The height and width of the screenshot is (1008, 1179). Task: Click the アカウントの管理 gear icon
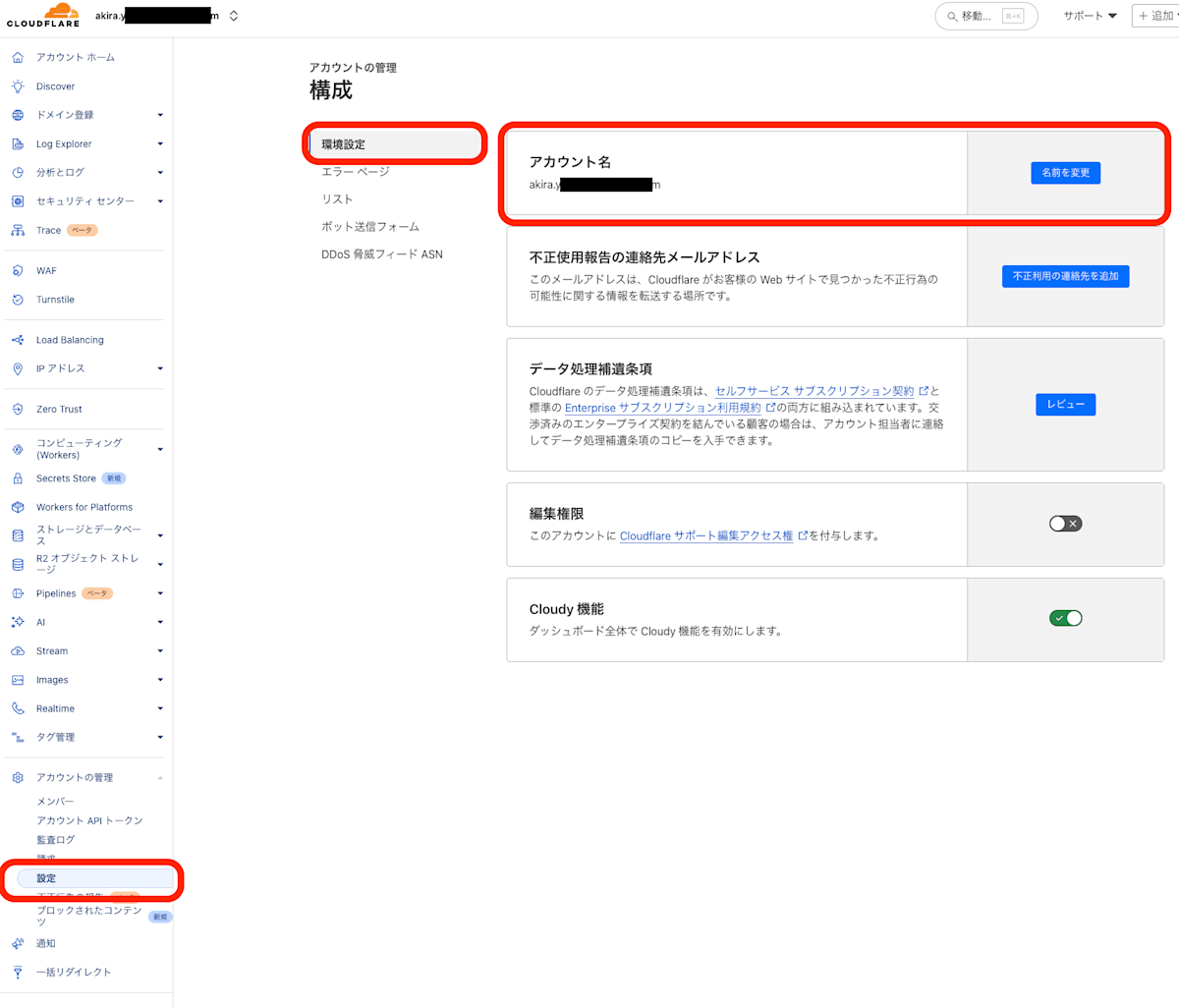click(x=18, y=777)
